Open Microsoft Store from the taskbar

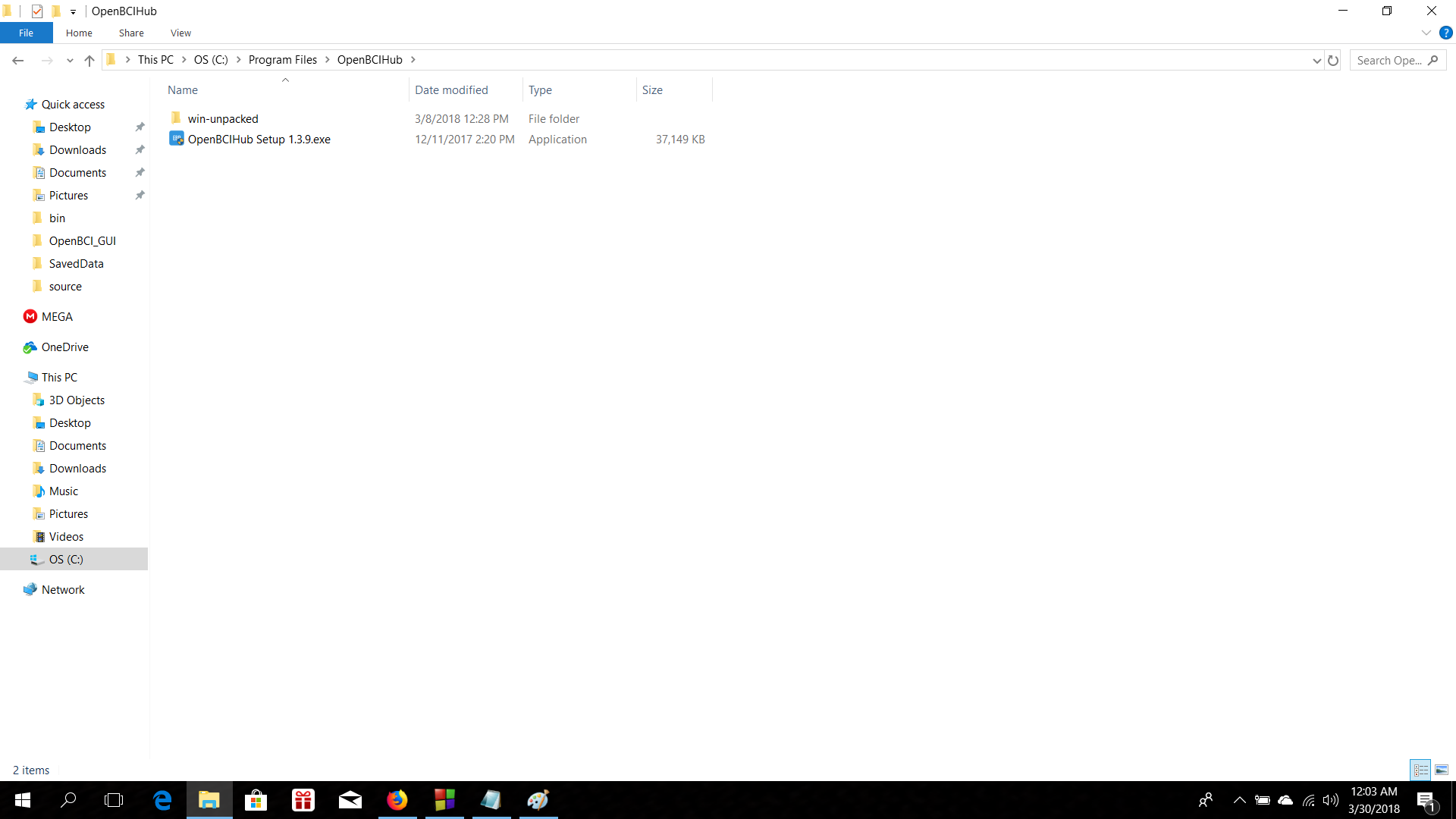pyautogui.click(x=256, y=800)
